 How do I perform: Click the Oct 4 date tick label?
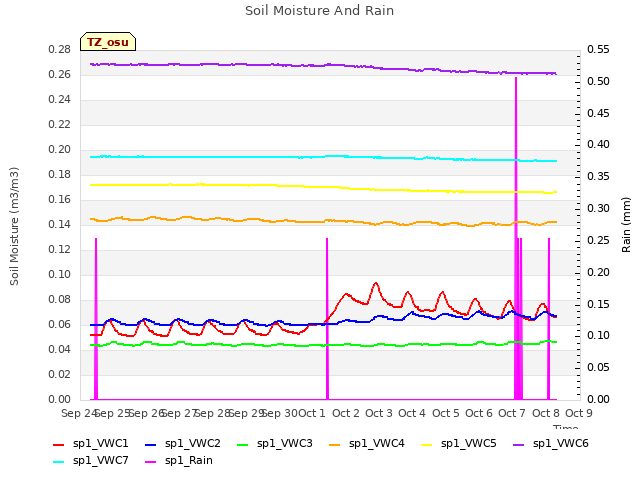point(412,413)
